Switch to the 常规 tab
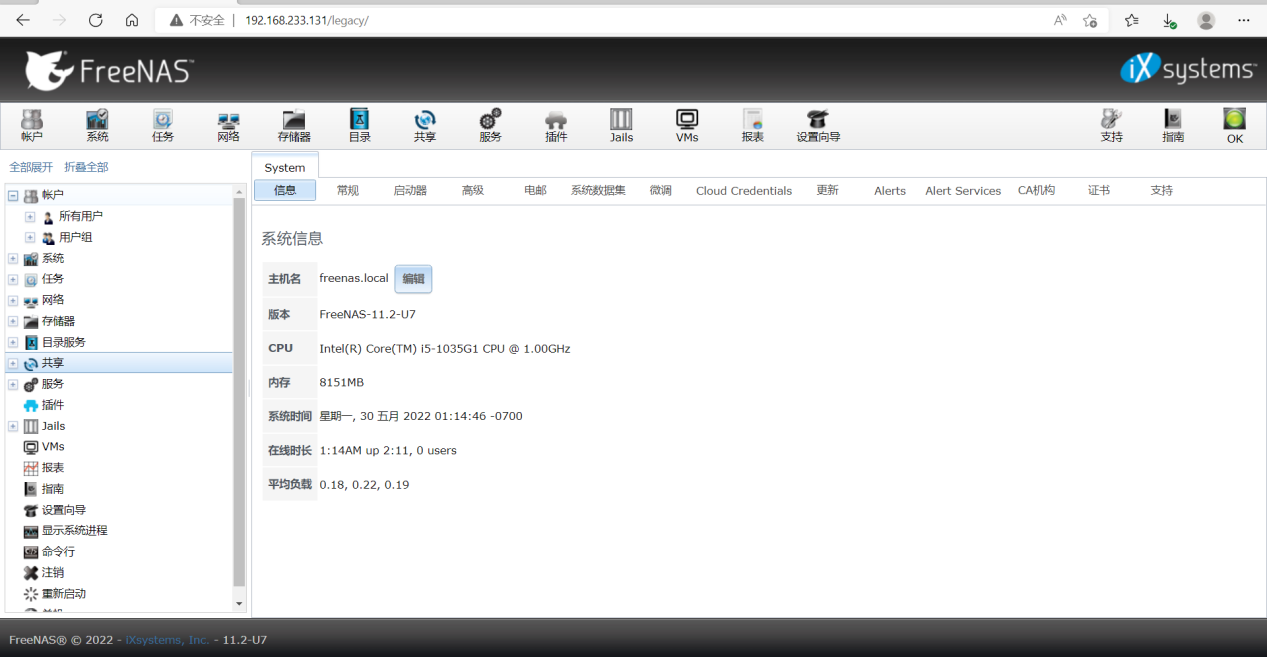The height and width of the screenshot is (657, 1267). (x=348, y=190)
